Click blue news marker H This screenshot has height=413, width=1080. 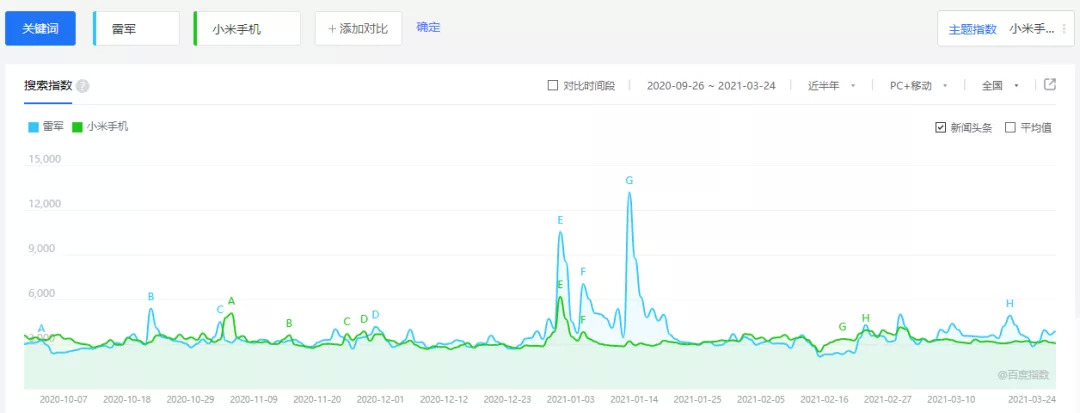[x=1010, y=304]
